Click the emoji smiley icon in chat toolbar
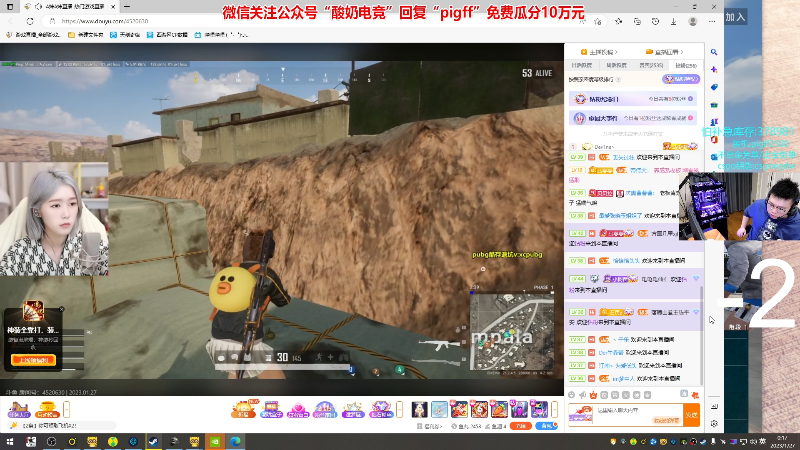 click(x=571, y=395)
